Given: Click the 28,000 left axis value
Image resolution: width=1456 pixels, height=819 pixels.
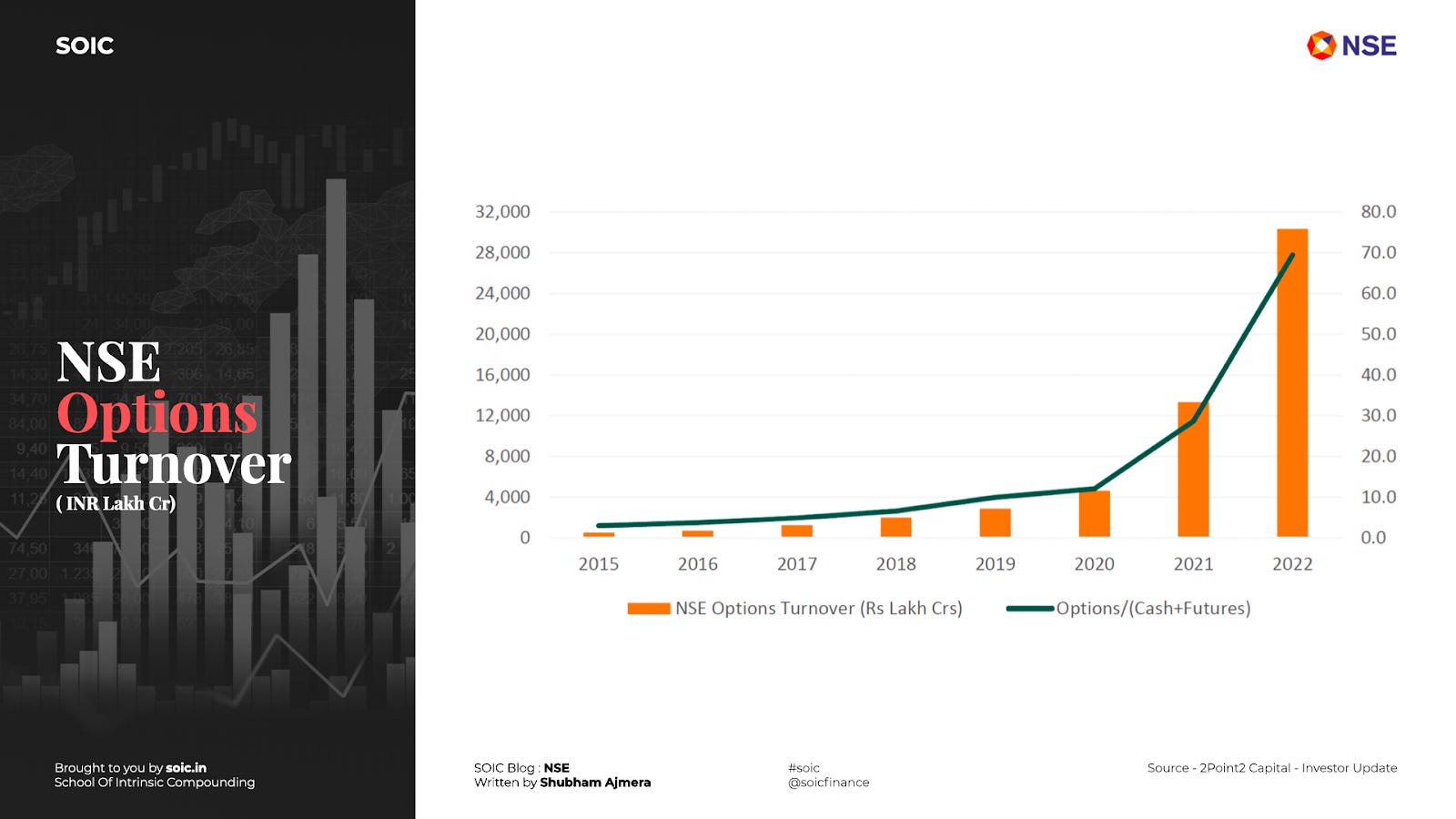Looking at the screenshot, I should pyautogui.click(x=502, y=253).
